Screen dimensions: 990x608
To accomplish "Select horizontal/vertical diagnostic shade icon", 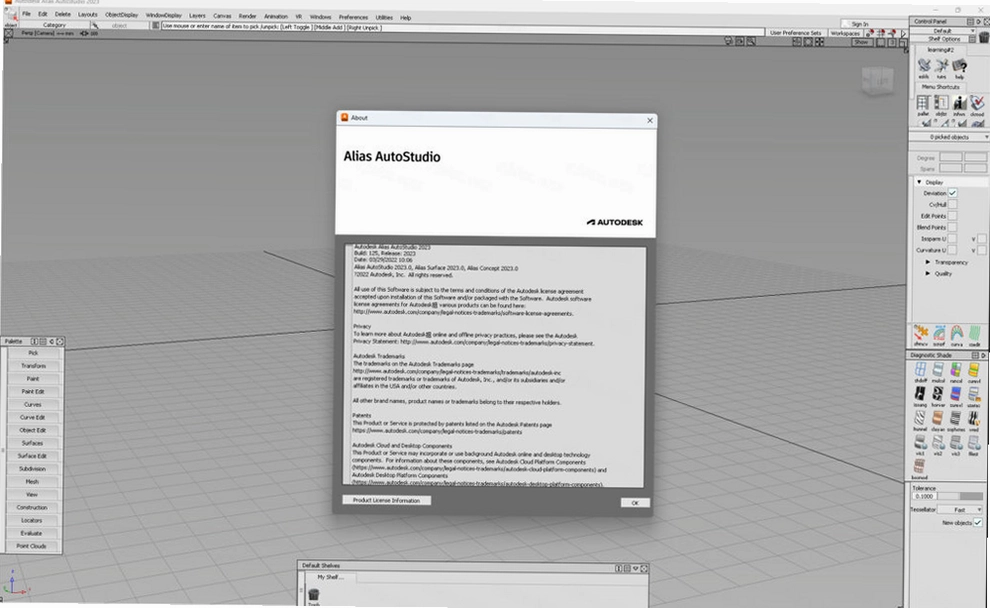I will click(938, 396).
